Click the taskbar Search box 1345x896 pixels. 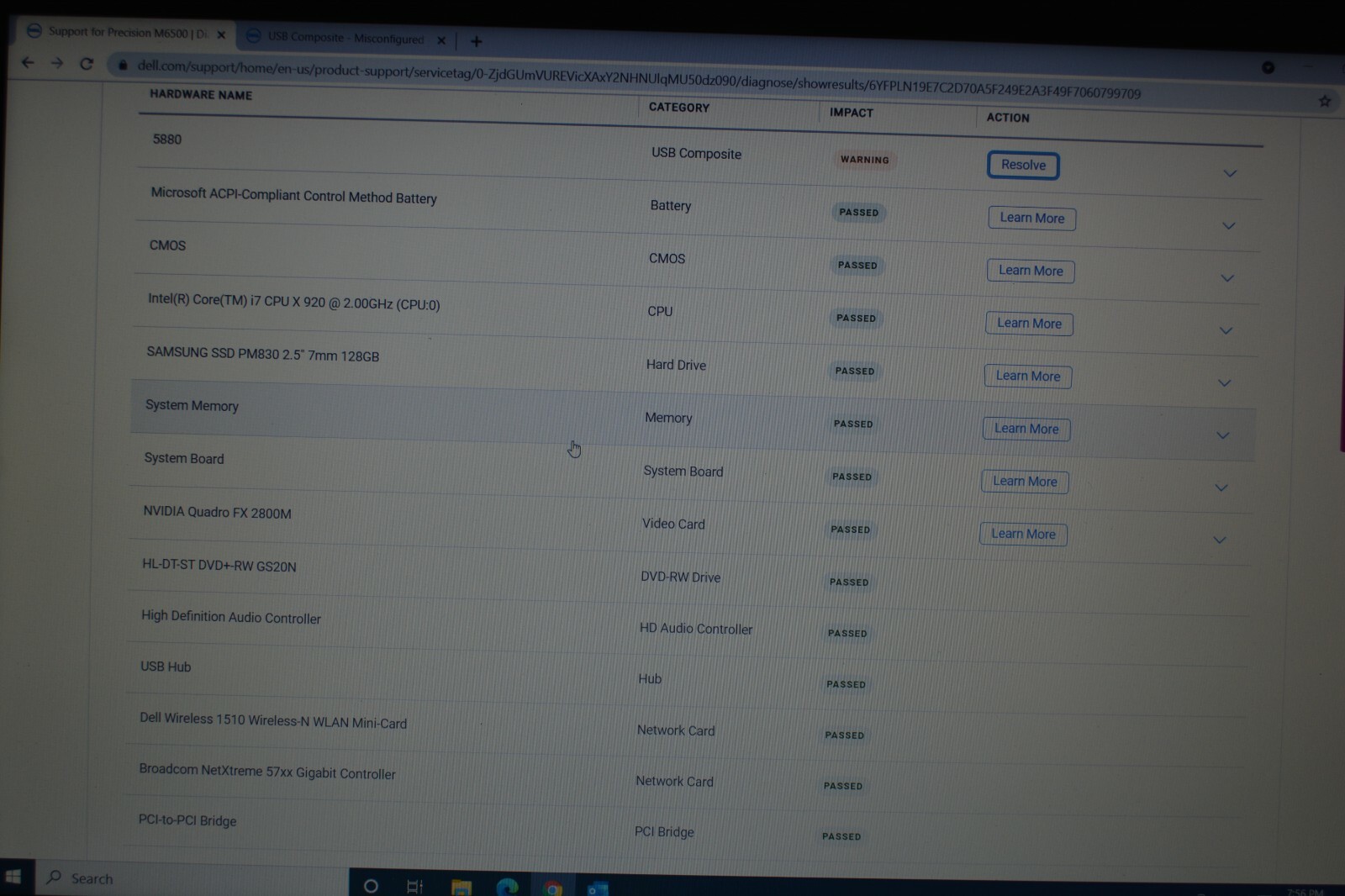(192, 878)
